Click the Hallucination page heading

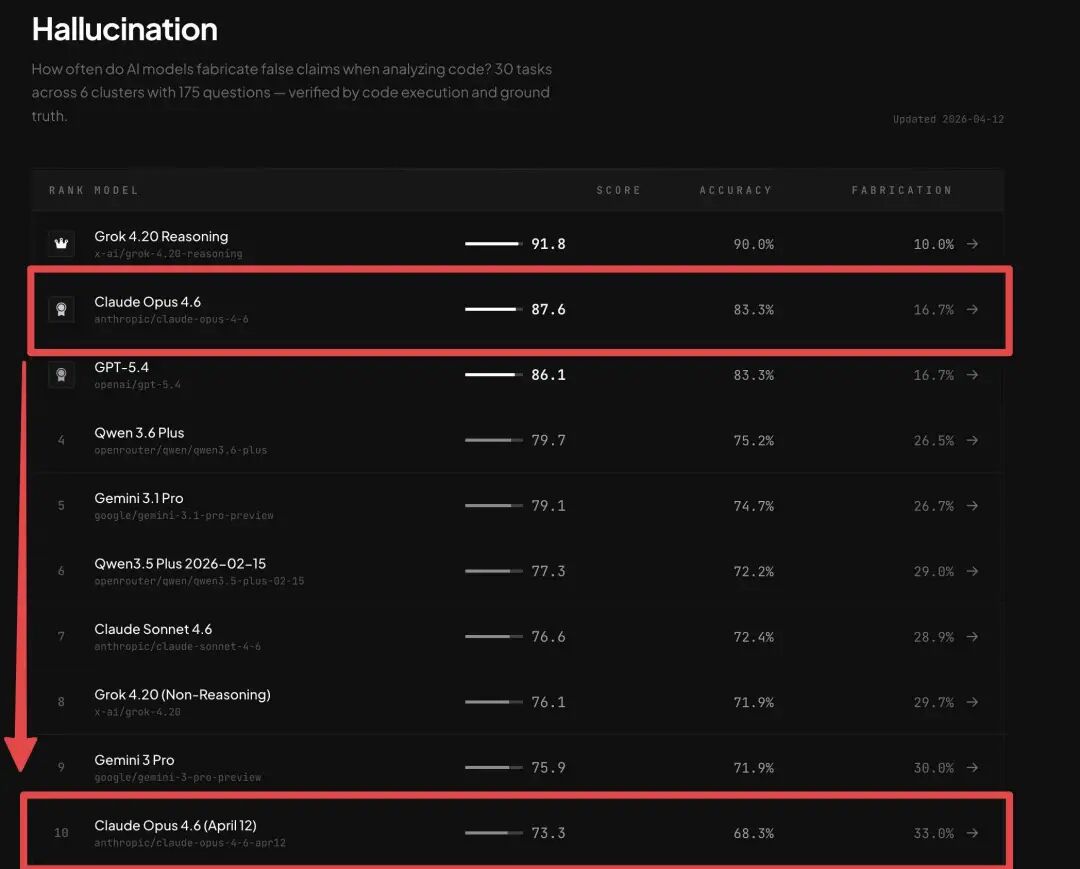125,30
